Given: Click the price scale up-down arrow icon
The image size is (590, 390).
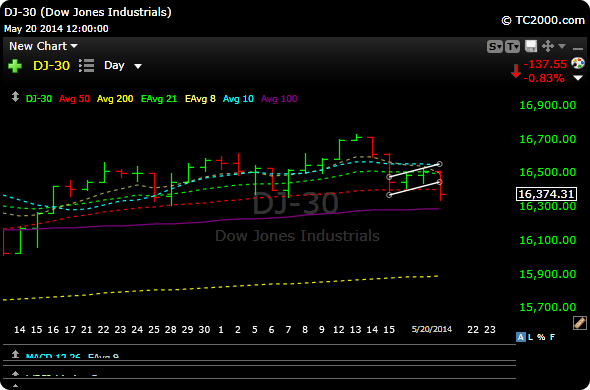Looking at the screenshot, I should coord(15,97).
